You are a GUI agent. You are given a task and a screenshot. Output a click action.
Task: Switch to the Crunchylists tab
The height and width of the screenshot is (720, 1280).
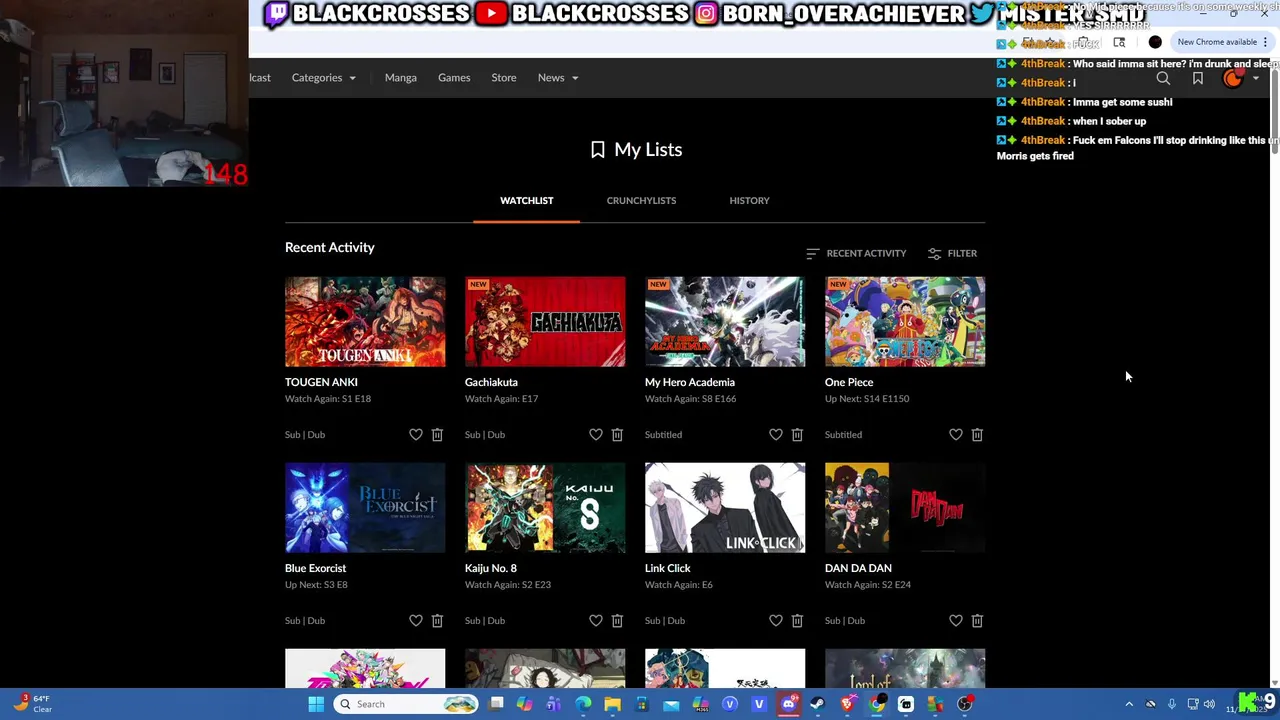click(641, 201)
